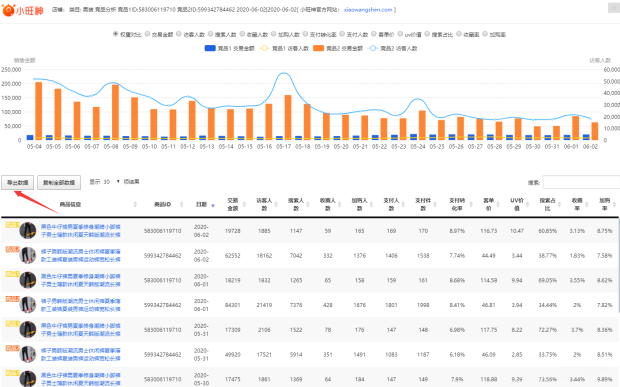Sort table by 支付转化率 column header
Screen dimensions: 620x387
coord(457,204)
